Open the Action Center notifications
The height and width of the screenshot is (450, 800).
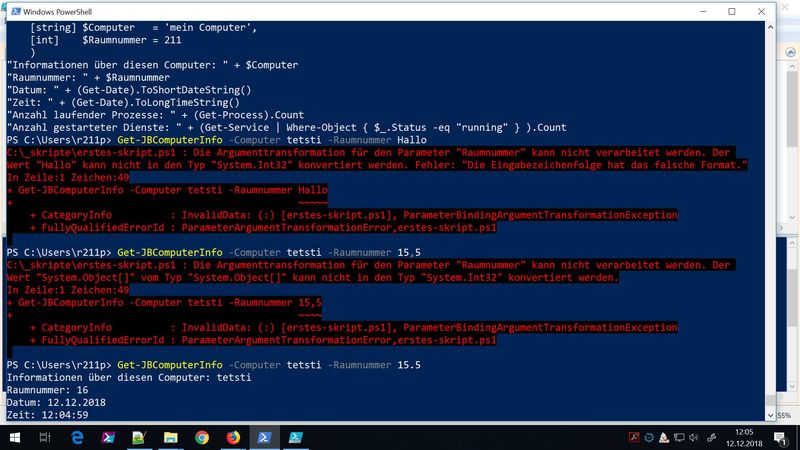pyautogui.click(x=780, y=438)
